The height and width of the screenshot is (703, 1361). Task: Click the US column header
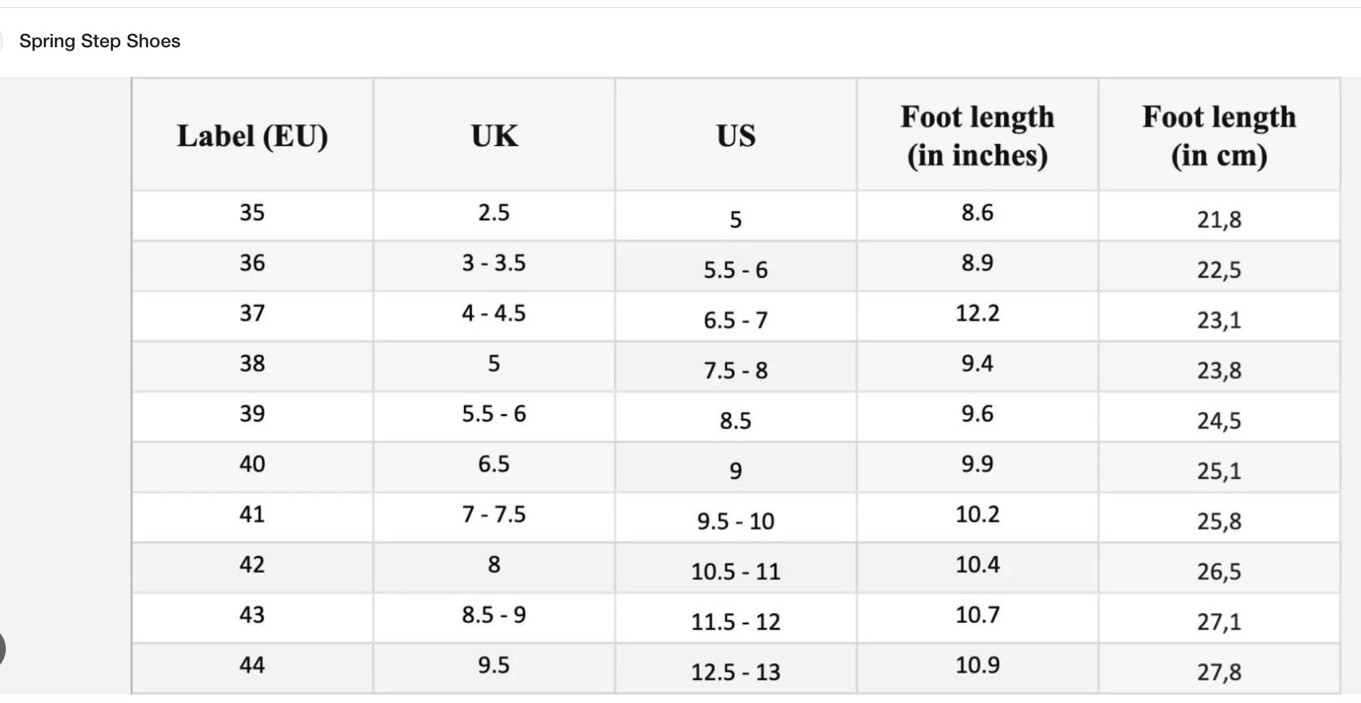[736, 135]
